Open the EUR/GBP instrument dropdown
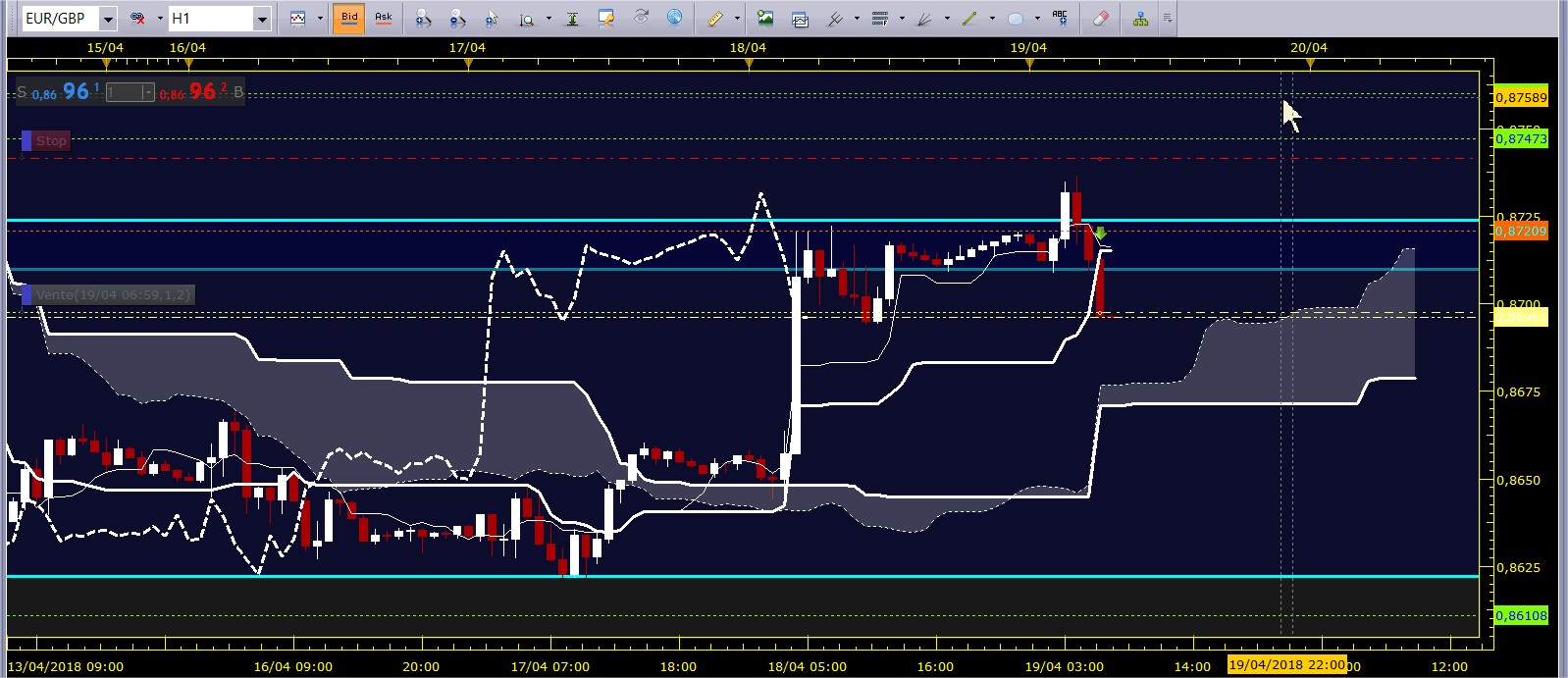Image resolution: width=1568 pixels, height=678 pixels. tap(108, 19)
